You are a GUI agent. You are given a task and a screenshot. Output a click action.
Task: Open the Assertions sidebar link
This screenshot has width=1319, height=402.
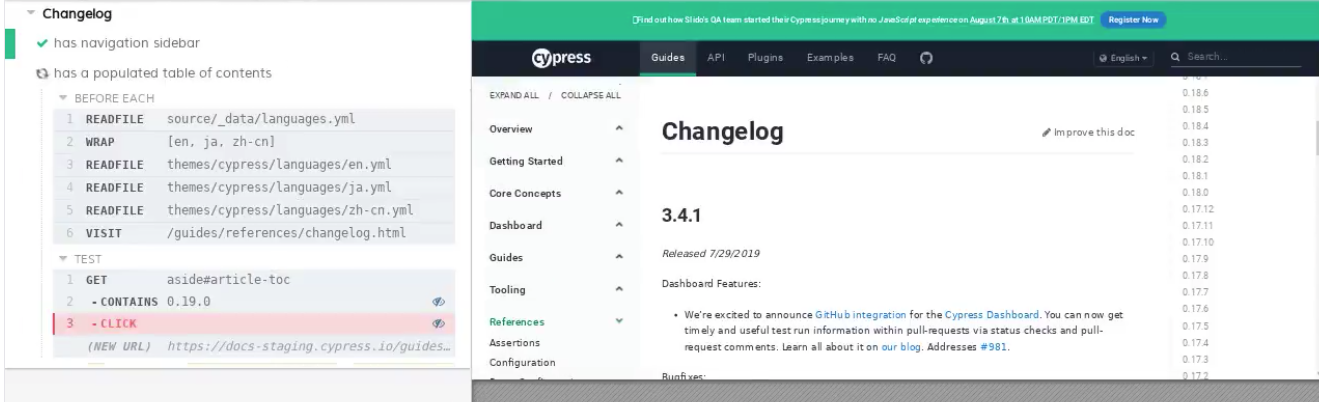514,342
